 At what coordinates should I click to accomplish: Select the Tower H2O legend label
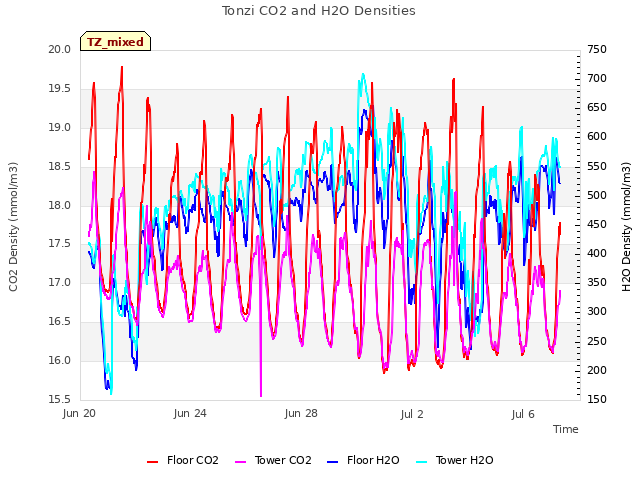tap(464, 460)
